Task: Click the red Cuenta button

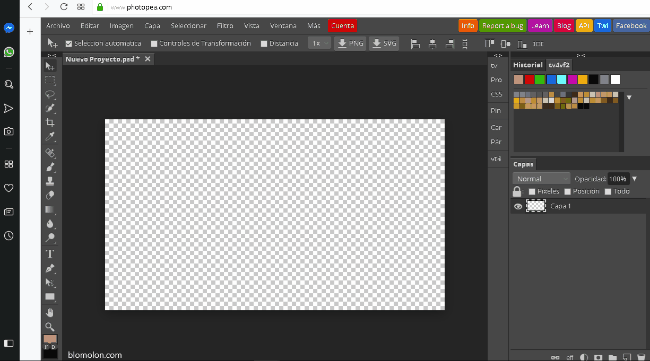Action: click(x=342, y=26)
